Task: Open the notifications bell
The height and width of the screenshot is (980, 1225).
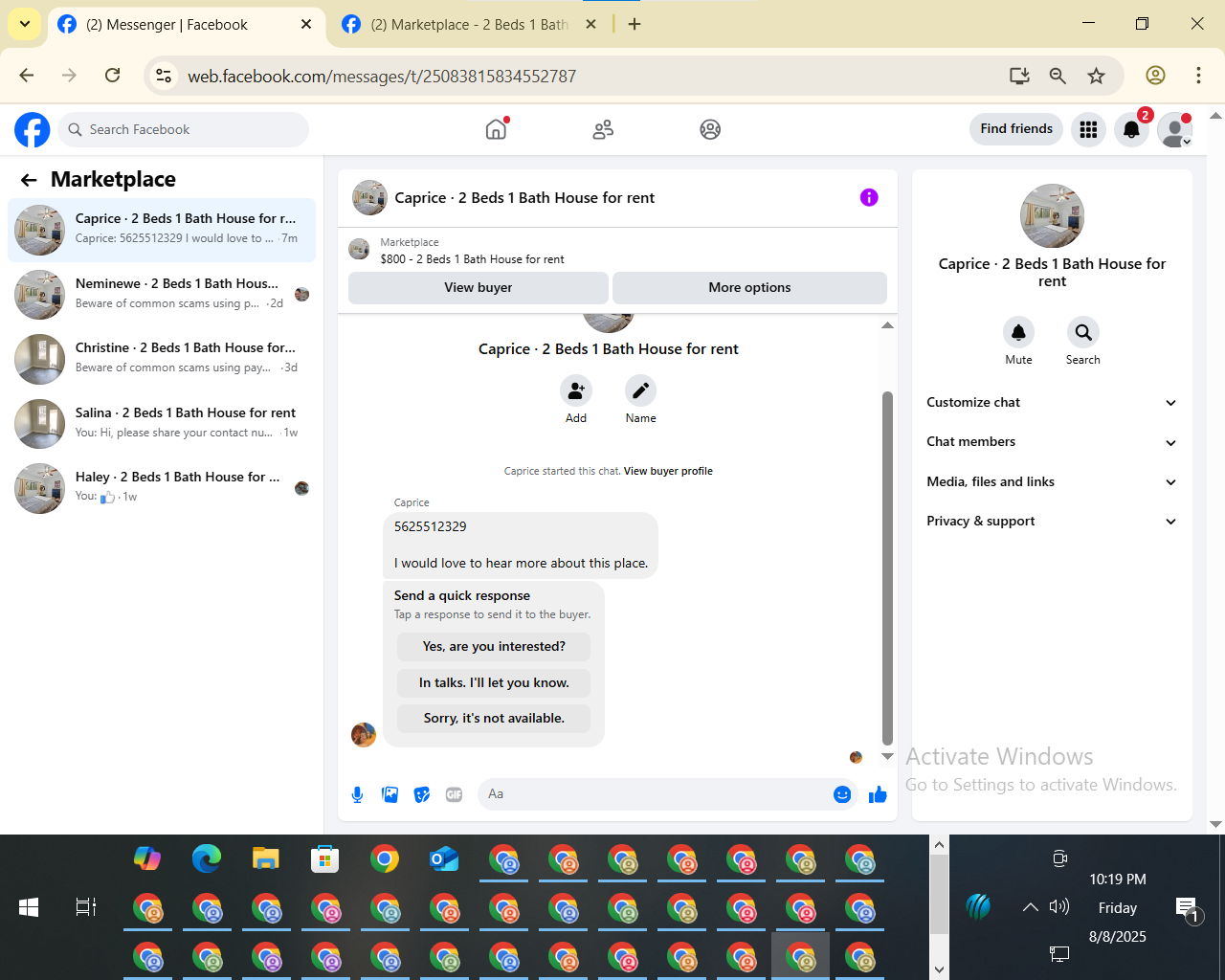Action: (1131, 129)
